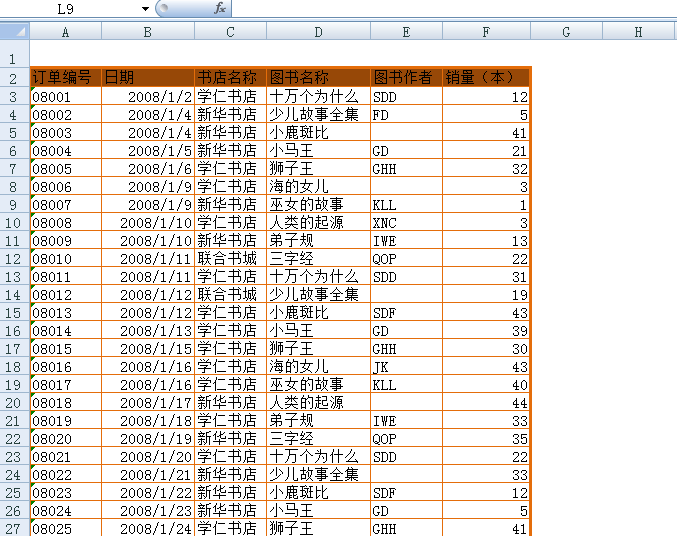The image size is (677, 536).
Task: Select order number cell 08018
Action: 66,403
